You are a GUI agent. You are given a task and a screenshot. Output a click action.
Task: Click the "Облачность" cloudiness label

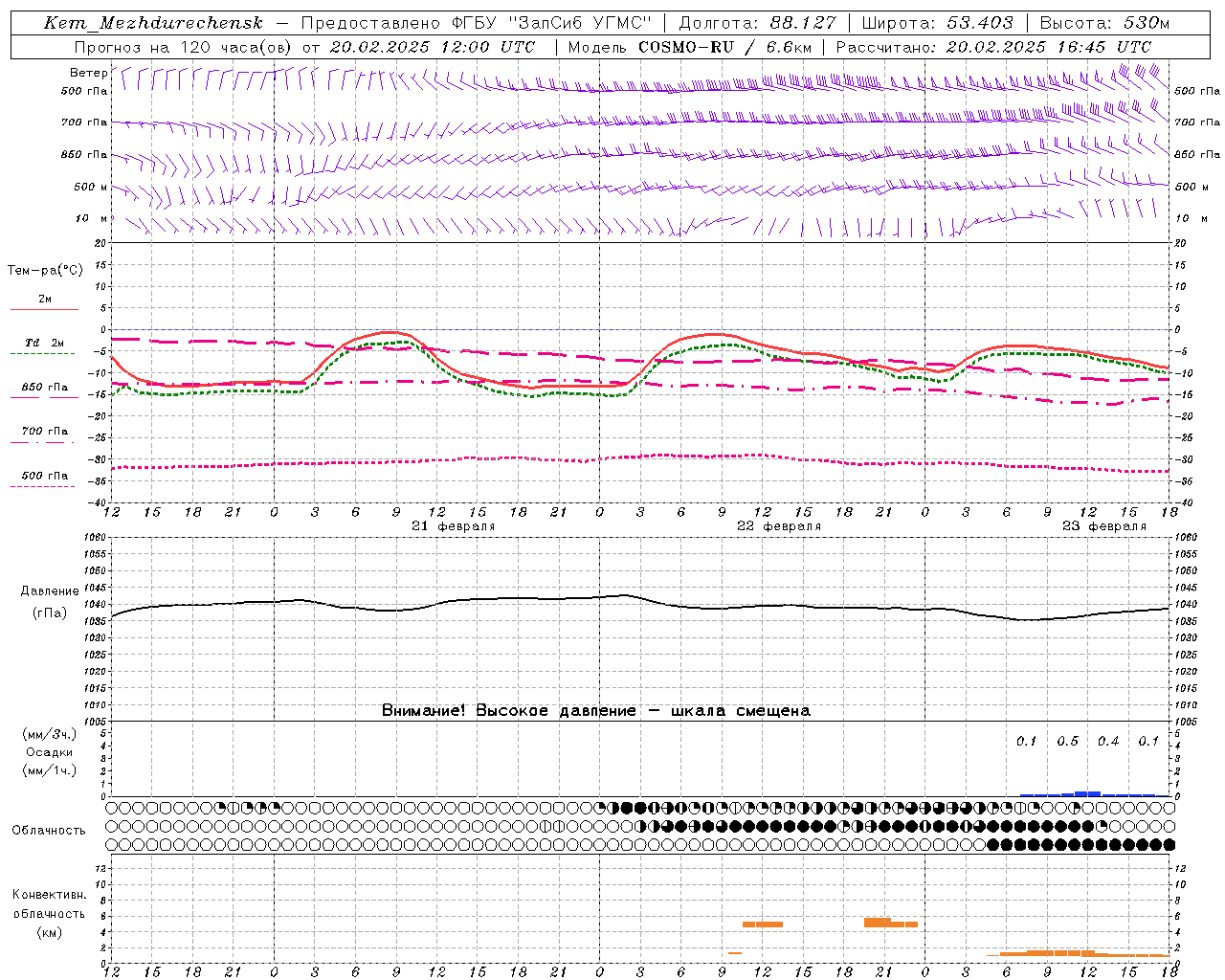pyautogui.click(x=48, y=830)
